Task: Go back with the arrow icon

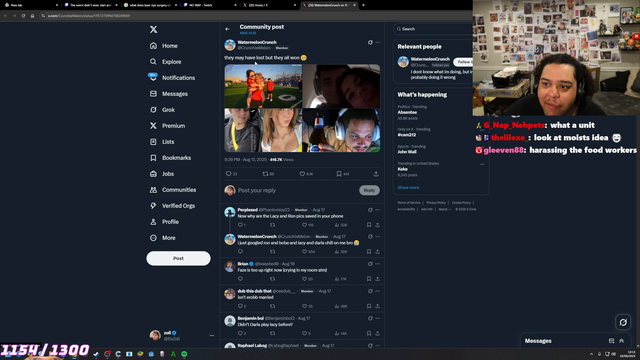Action: coord(227,29)
